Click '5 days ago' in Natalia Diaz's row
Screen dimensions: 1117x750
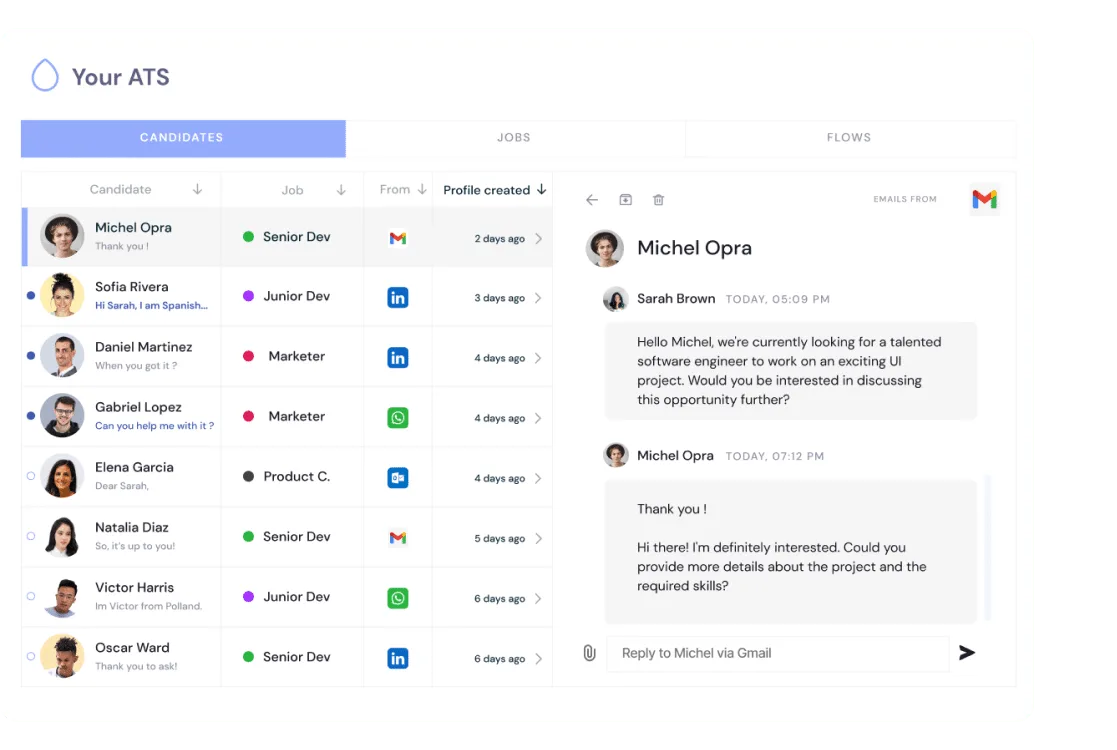click(x=499, y=539)
